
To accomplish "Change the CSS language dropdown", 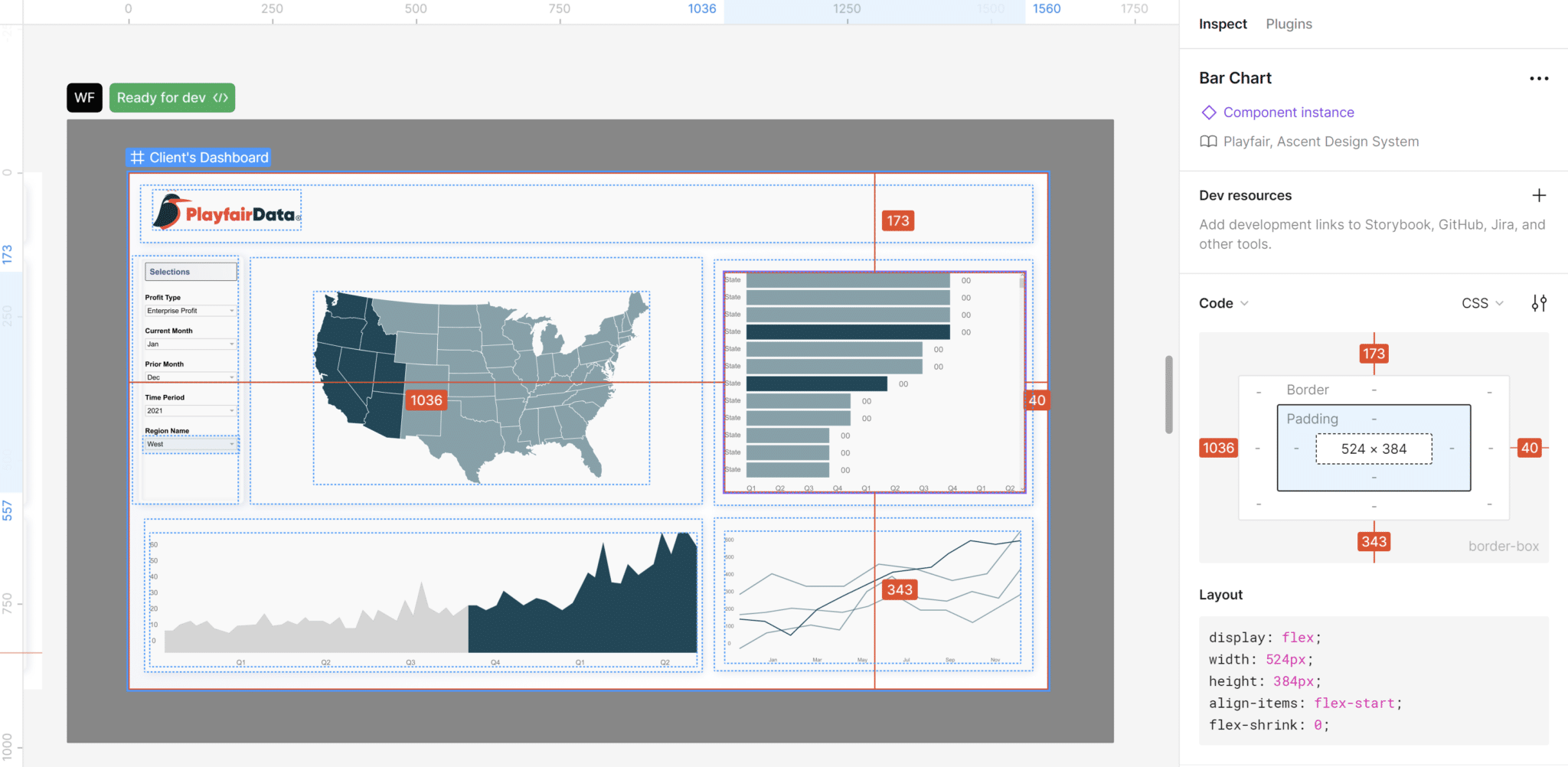I will (1480, 303).
